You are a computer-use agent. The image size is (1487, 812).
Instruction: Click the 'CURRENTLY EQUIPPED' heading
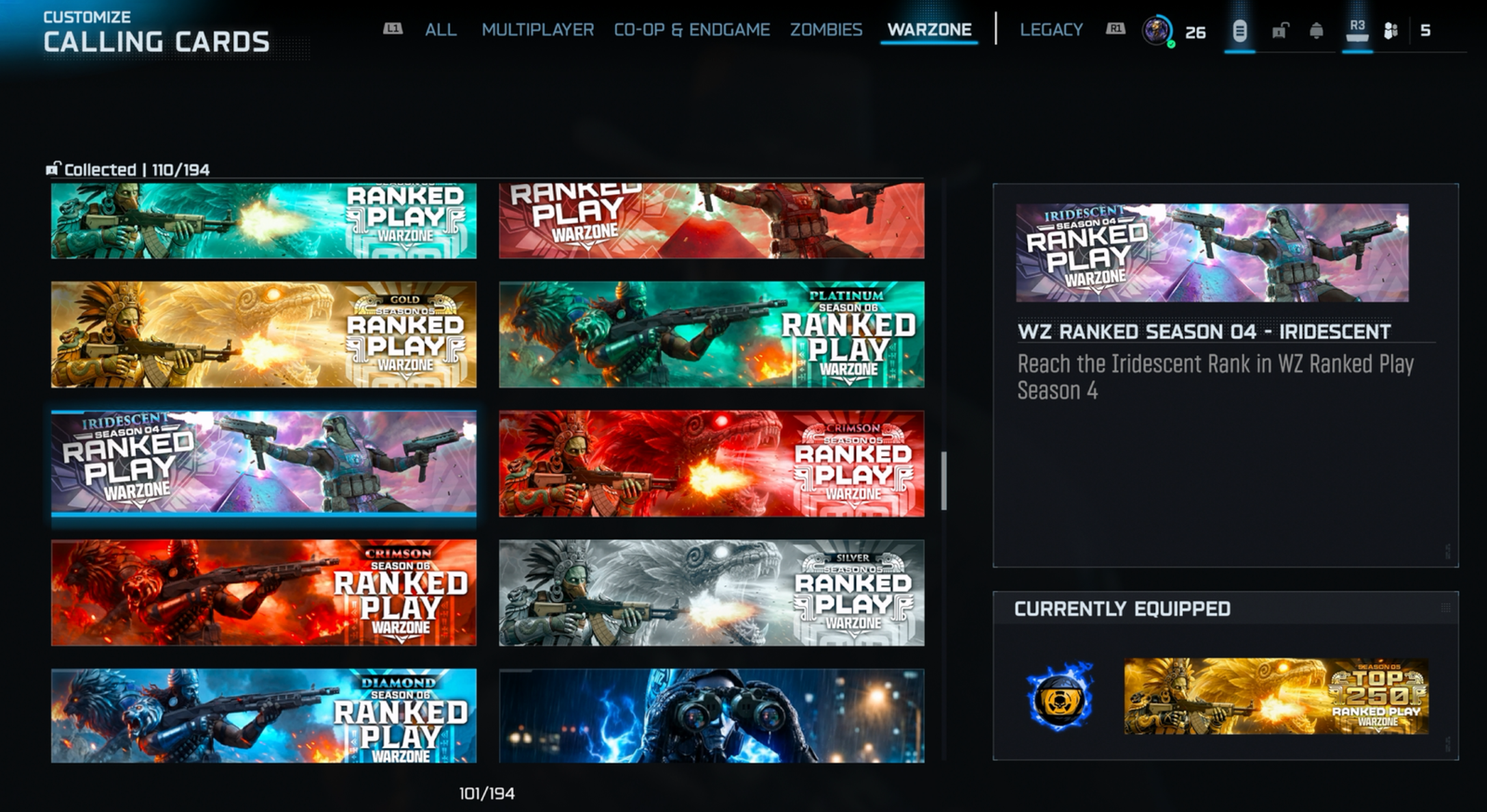(1123, 609)
